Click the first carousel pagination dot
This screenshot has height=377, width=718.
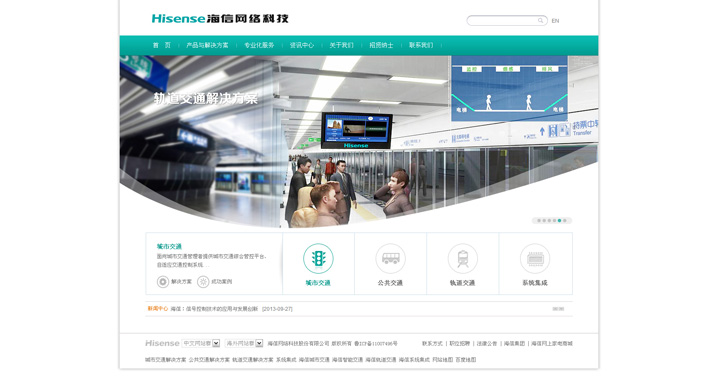(x=539, y=221)
